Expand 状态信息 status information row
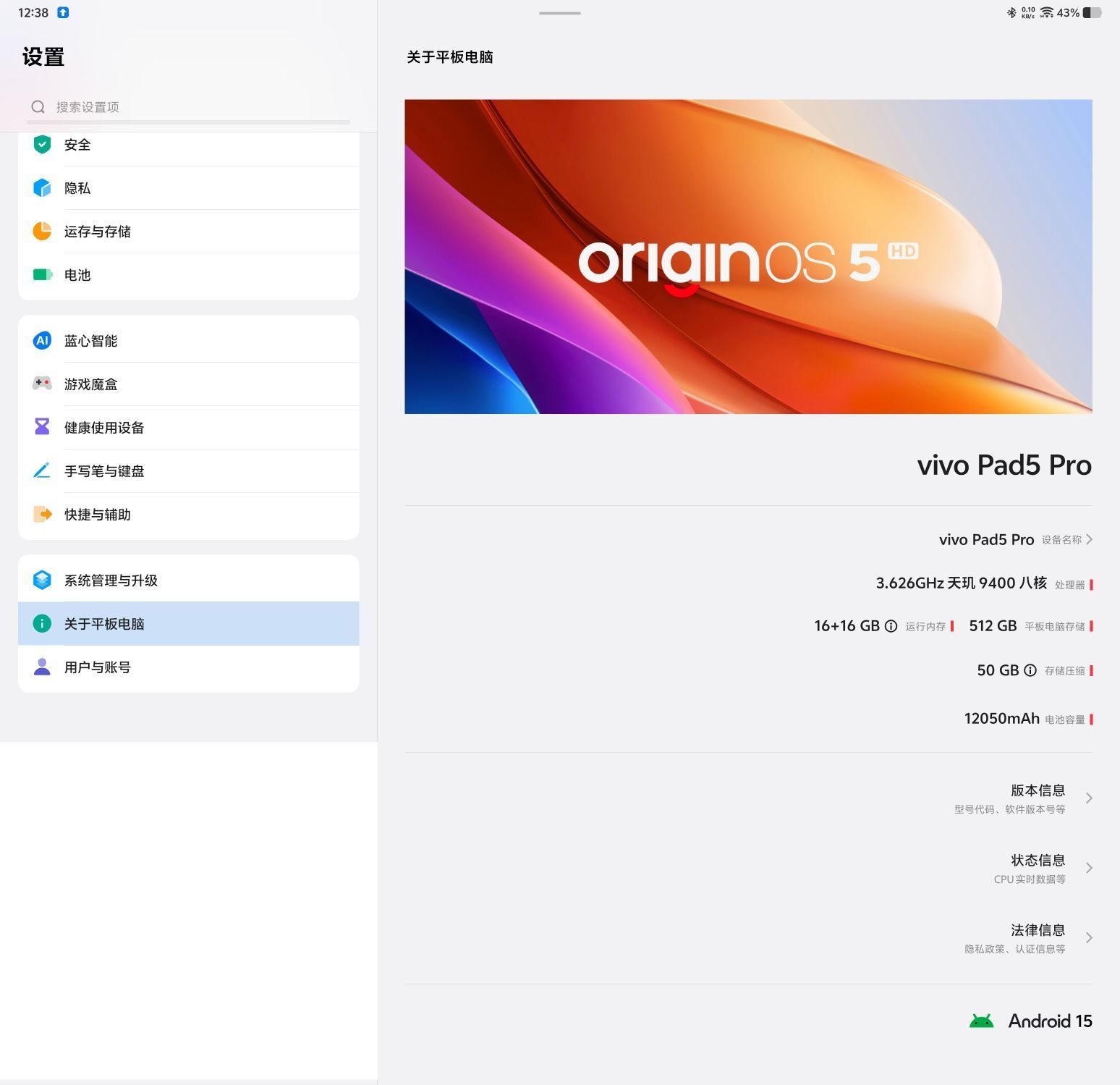This screenshot has width=1120, height=1085. coord(1038,868)
